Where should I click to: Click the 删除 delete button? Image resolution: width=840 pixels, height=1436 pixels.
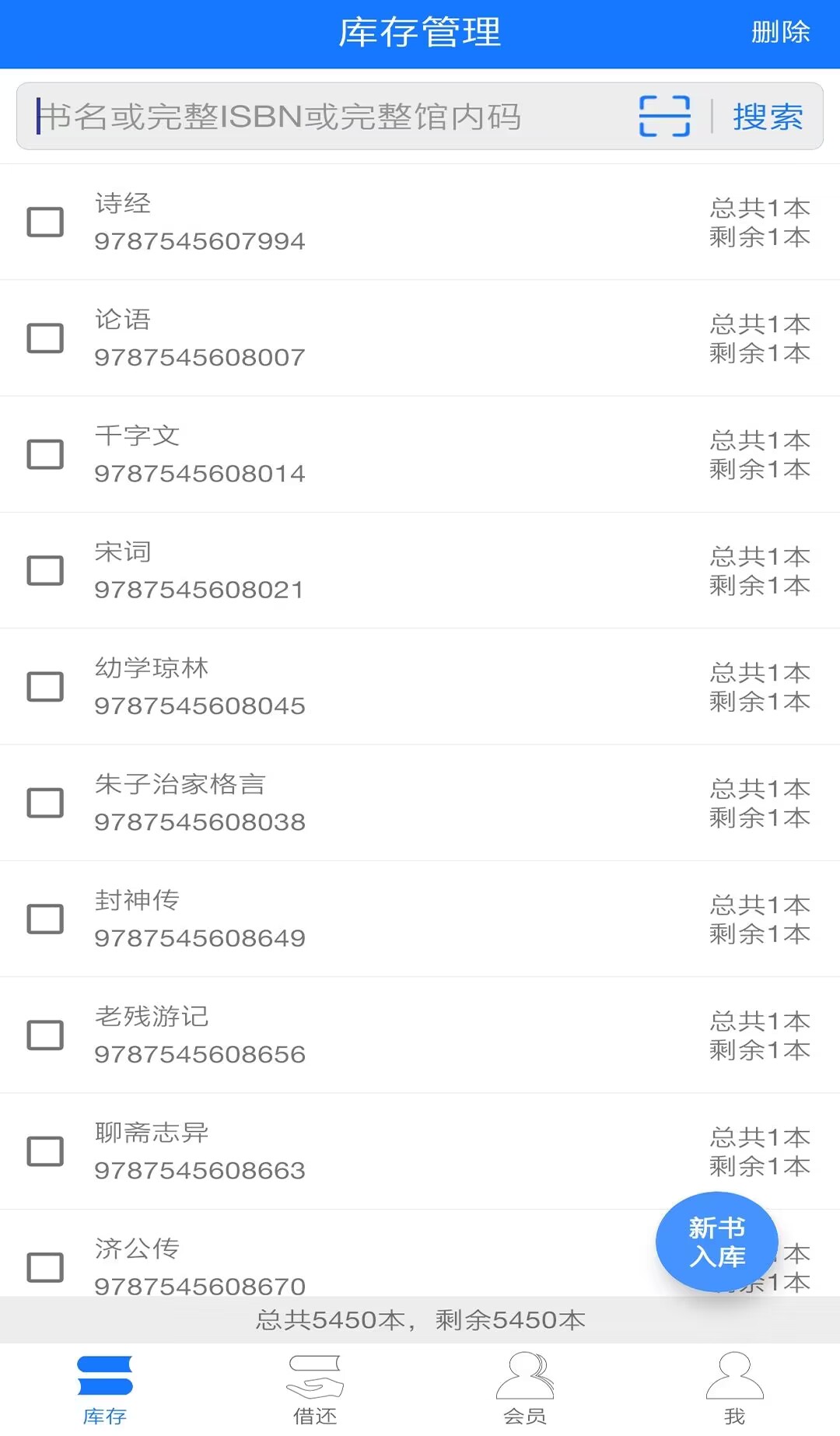point(780,33)
